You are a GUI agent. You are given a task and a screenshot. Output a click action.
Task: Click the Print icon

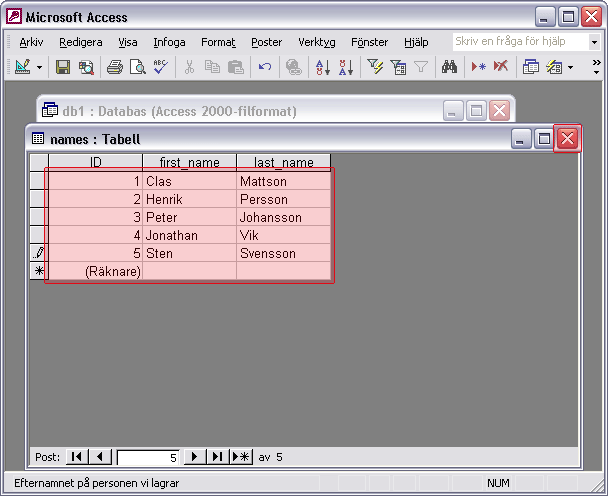pyautogui.click(x=114, y=67)
